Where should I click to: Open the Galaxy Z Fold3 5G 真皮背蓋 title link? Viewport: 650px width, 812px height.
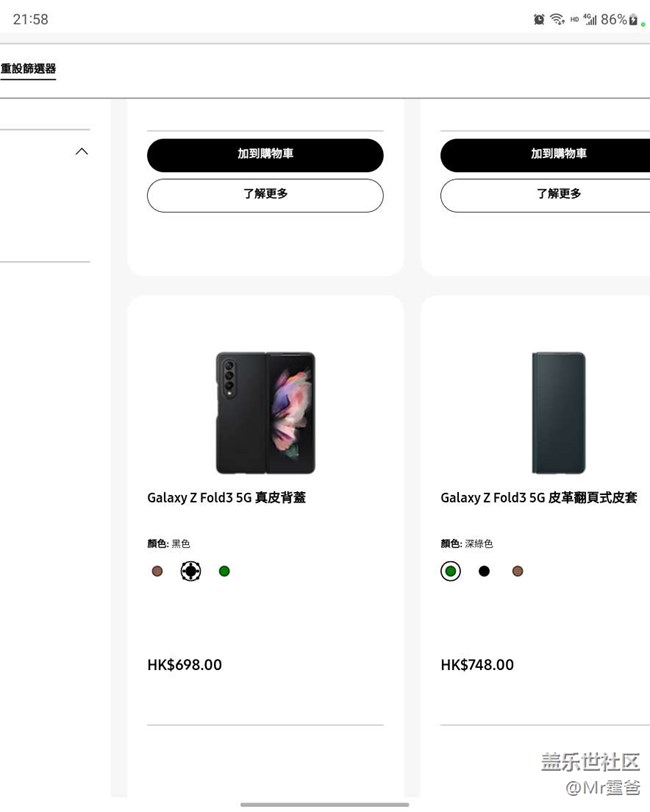[x=226, y=497]
